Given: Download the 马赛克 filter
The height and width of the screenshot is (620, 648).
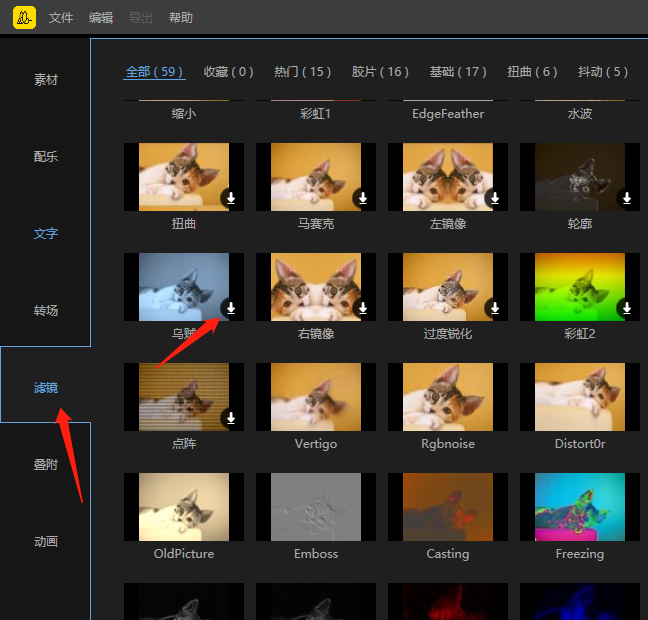Looking at the screenshot, I should tap(363, 198).
